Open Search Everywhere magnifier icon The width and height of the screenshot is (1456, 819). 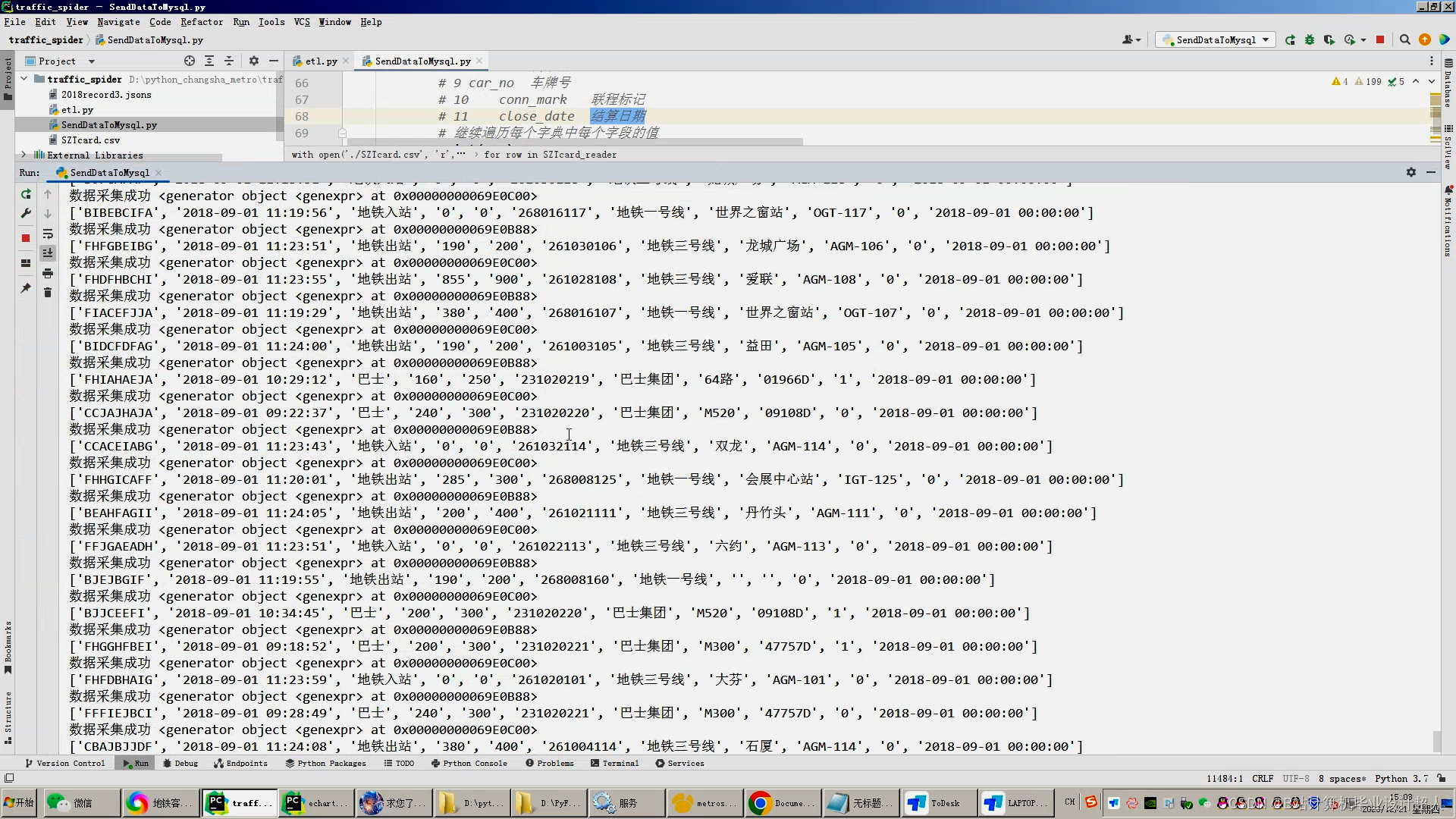[1404, 40]
